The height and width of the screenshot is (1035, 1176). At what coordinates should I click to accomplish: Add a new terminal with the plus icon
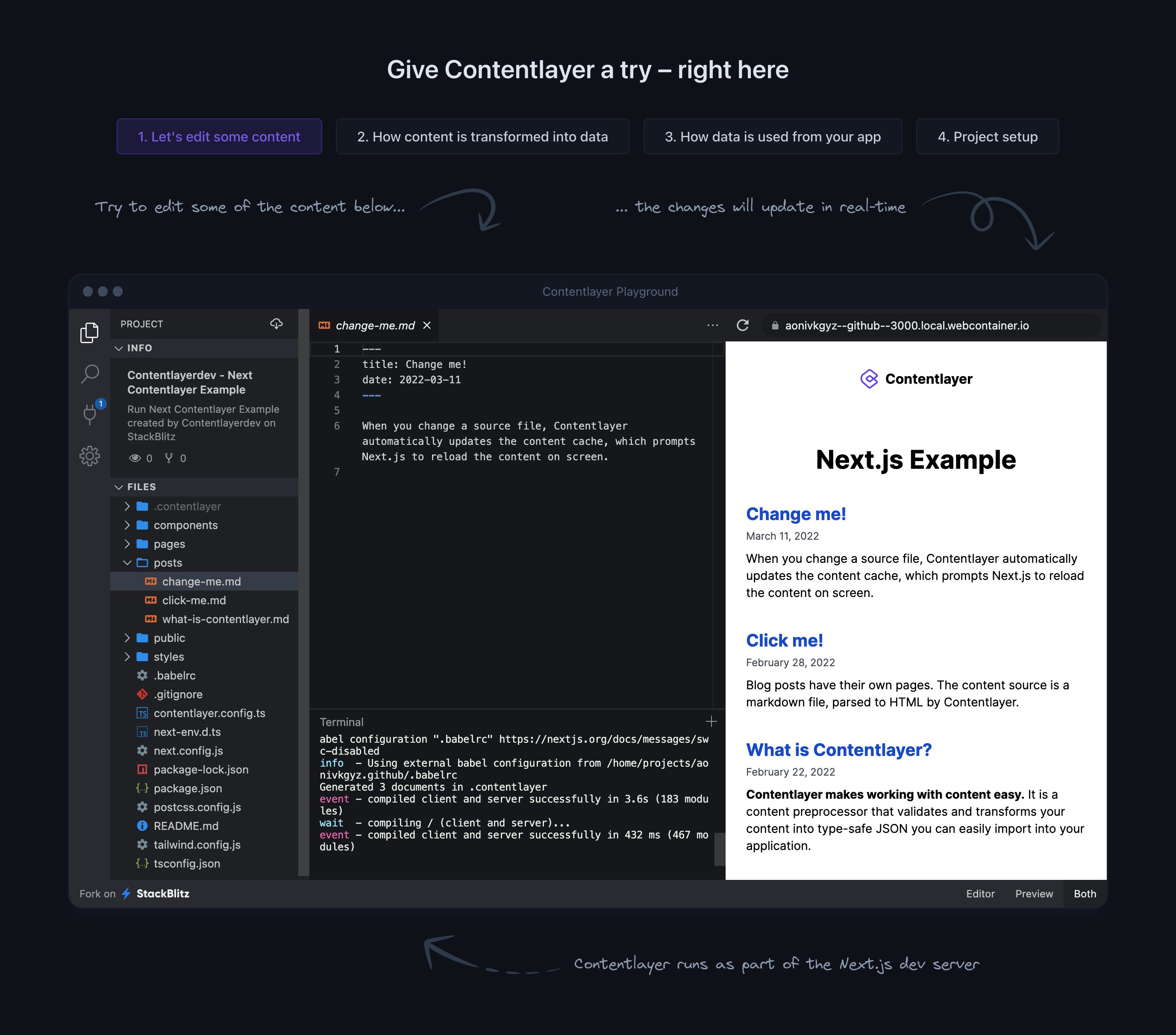[711, 721]
